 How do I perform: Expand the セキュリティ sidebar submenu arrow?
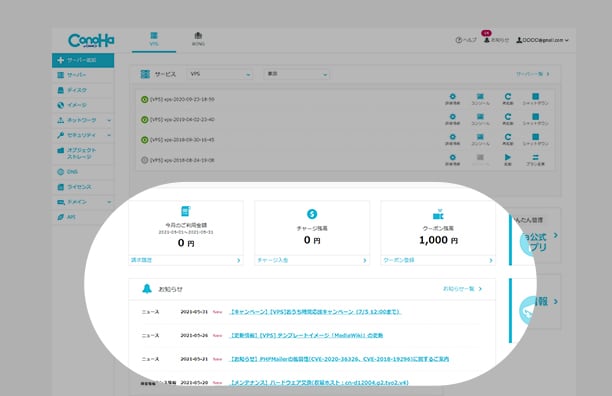[109, 135]
